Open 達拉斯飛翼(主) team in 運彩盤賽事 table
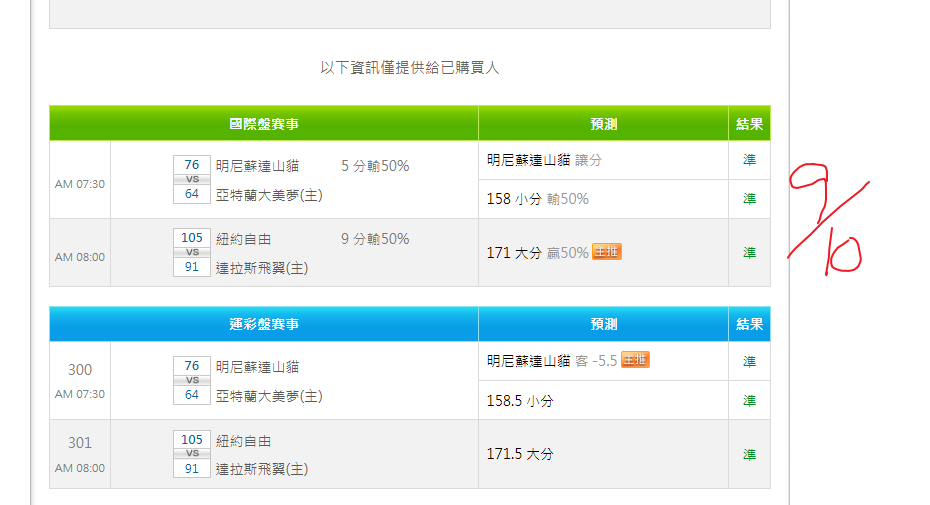 pyautogui.click(x=261, y=469)
